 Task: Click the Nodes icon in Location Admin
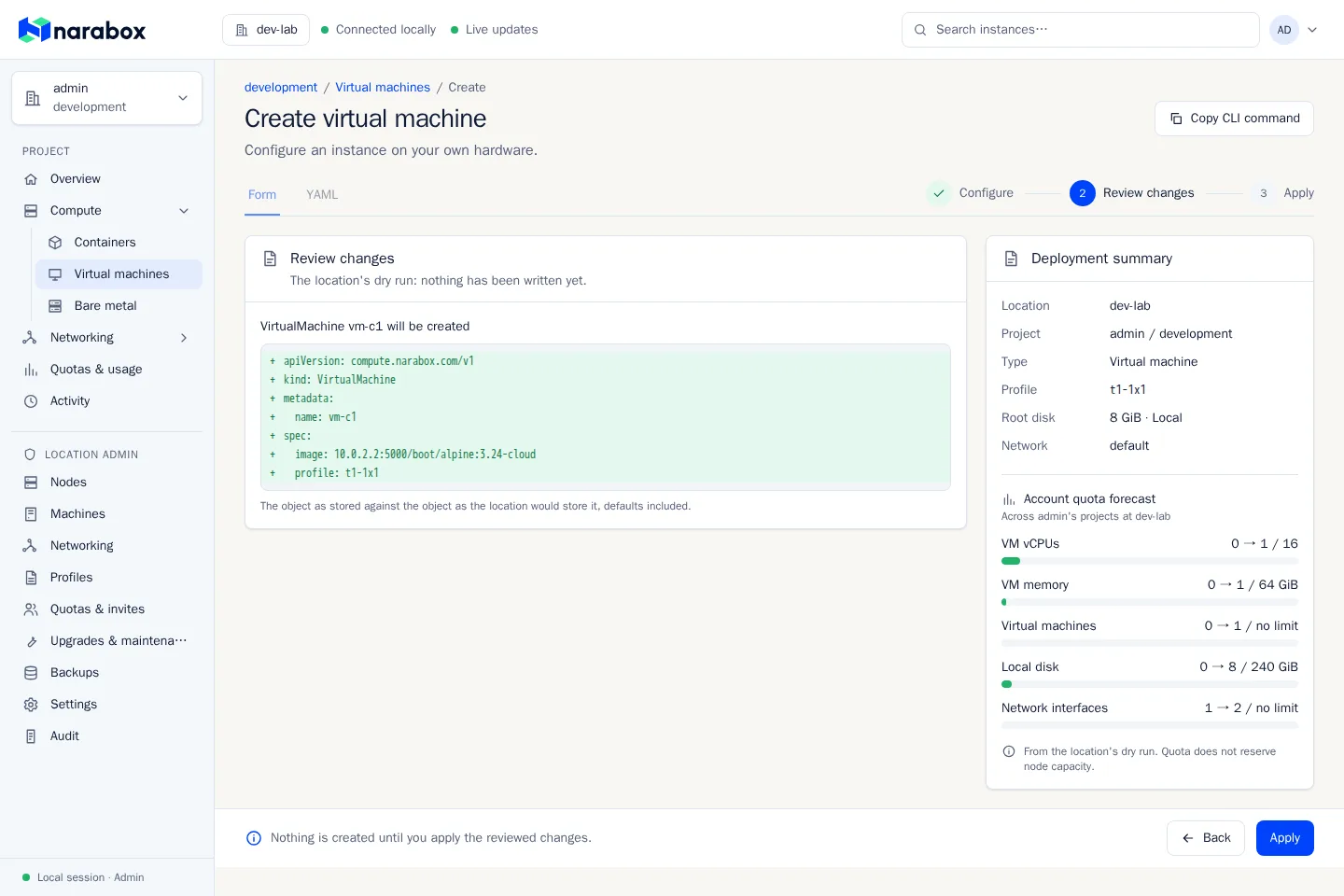[x=31, y=483]
